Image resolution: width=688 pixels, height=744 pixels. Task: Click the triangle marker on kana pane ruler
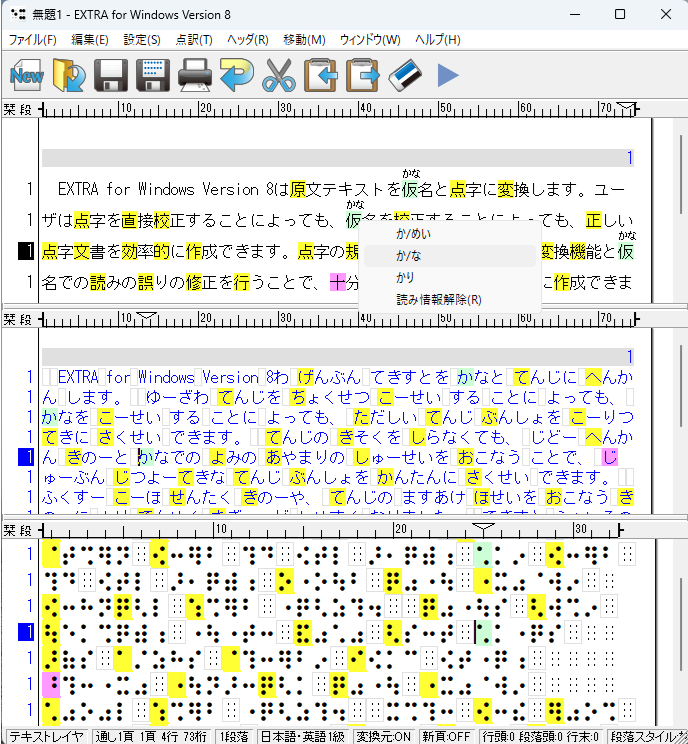146,317
